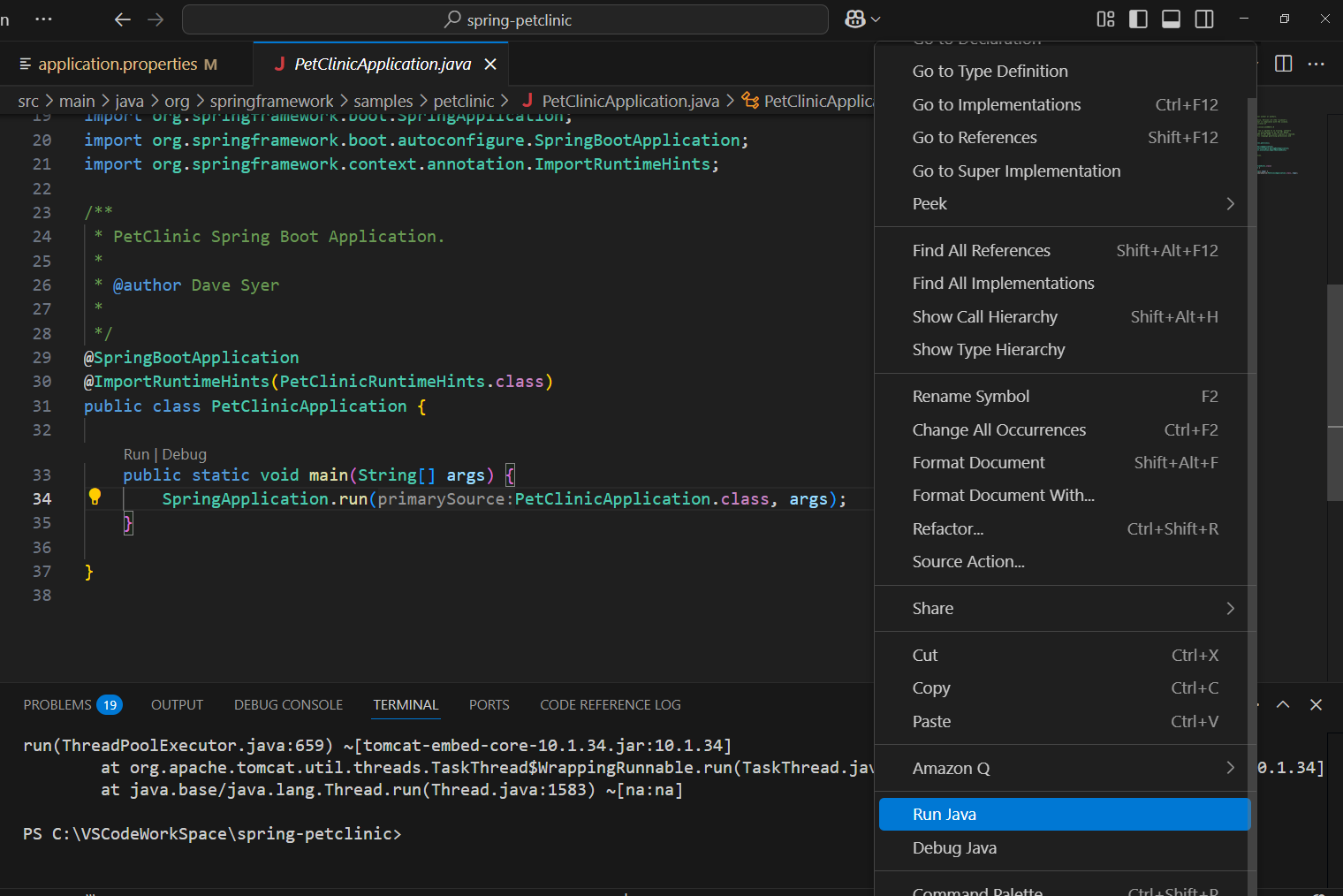This screenshot has height=896, width=1343.
Task: Toggle the bottom Panel visibility
Action: pyautogui.click(x=1171, y=19)
